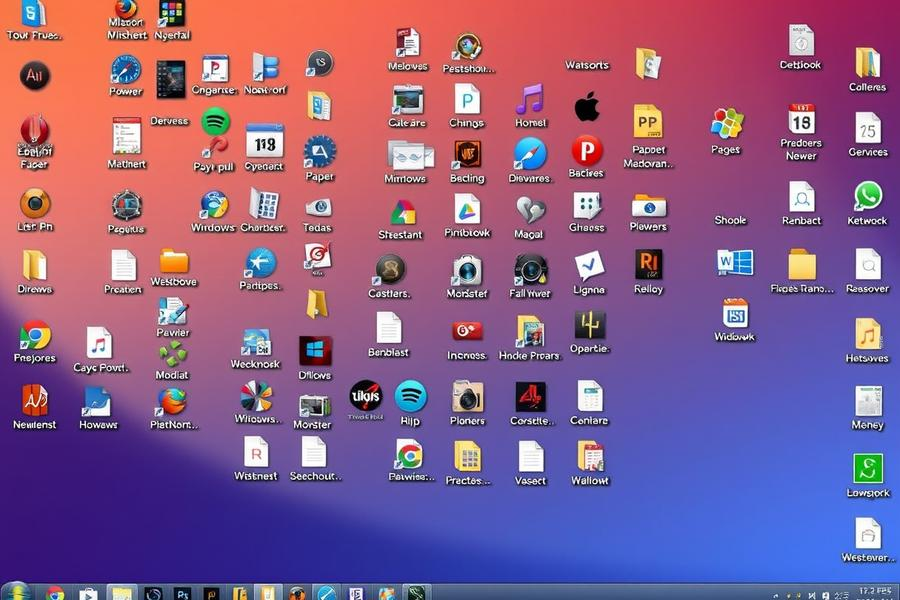Open the document icon labeled Westever..
900x600 pixels.
[x=867, y=533]
